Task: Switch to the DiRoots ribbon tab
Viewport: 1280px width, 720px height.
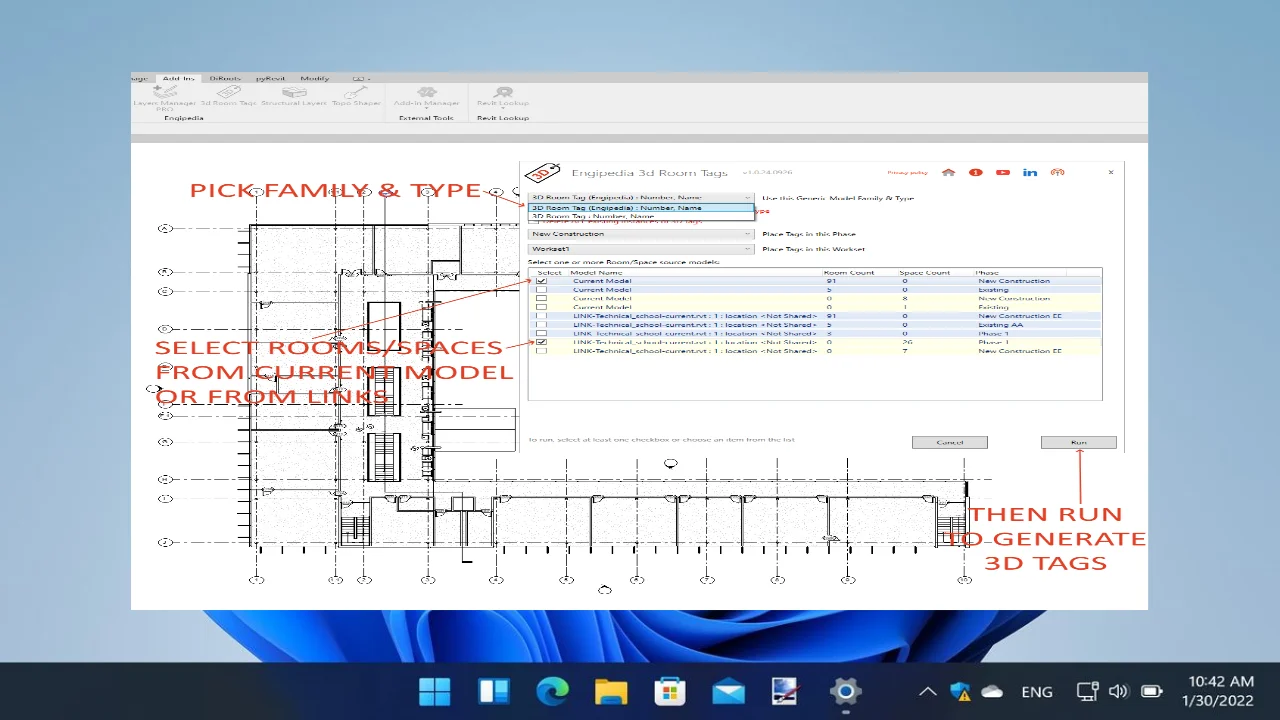Action: pos(225,78)
